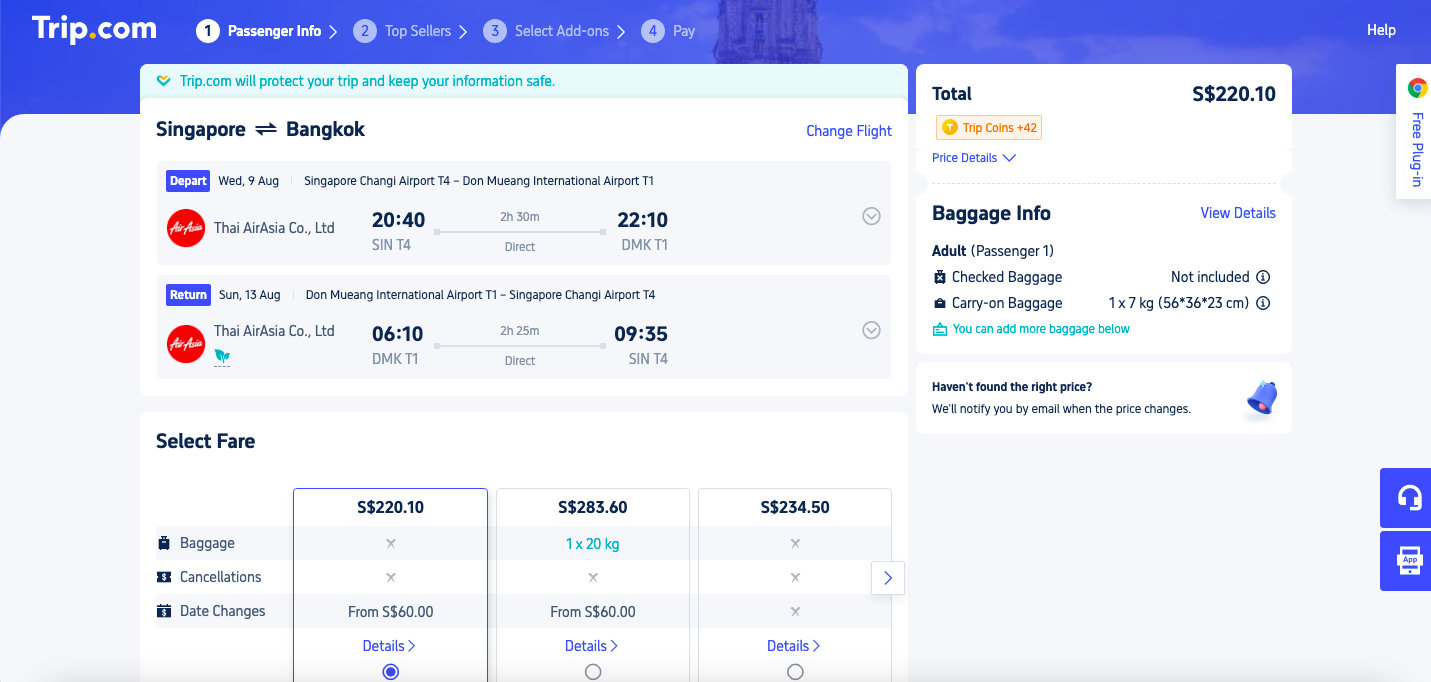Click the Checked Baggage suitcase icon
This screenshot has height=682, width=1431.
click(940, 277)
